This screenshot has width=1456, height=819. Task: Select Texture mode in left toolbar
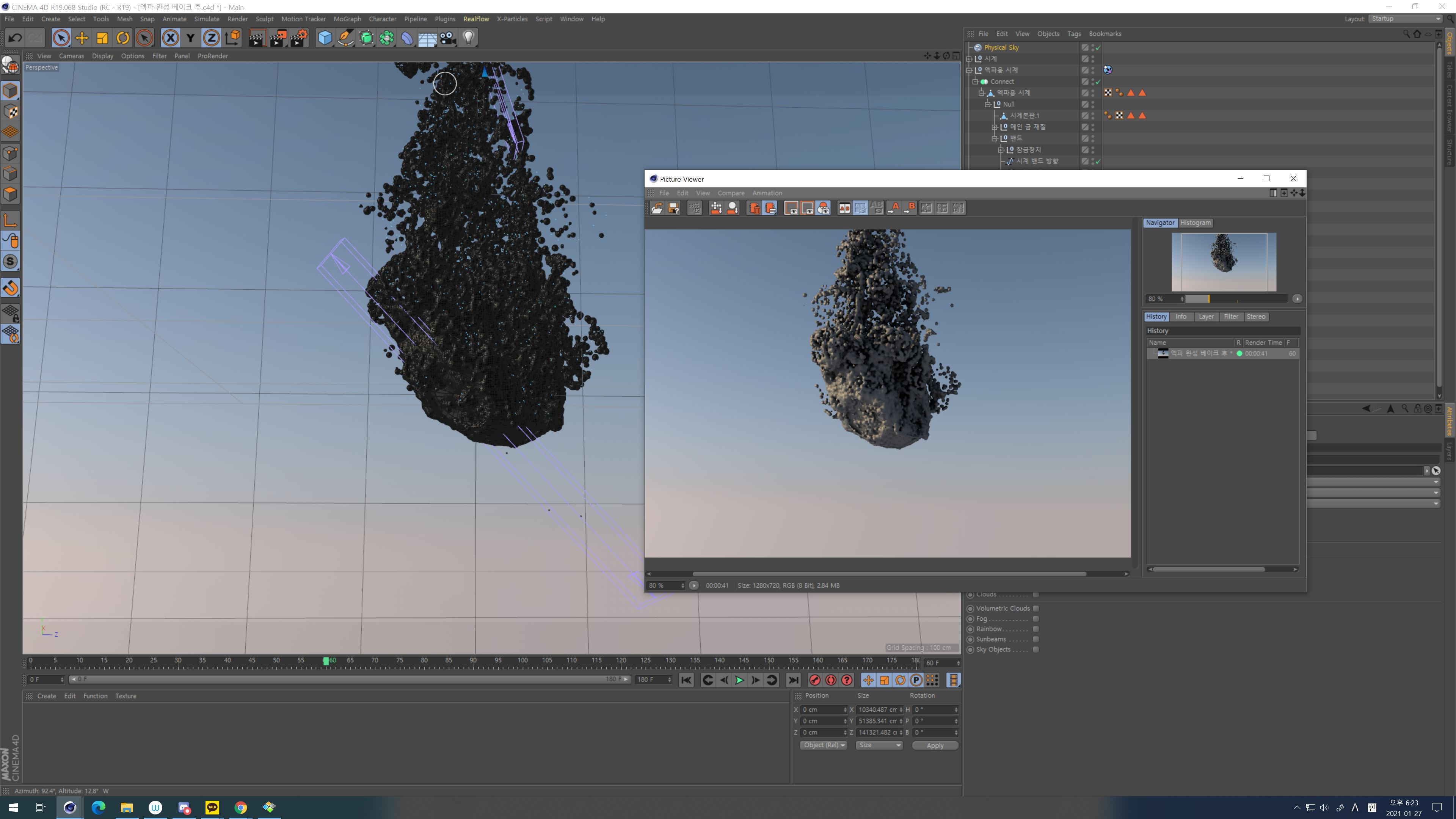tap(10, 111)
